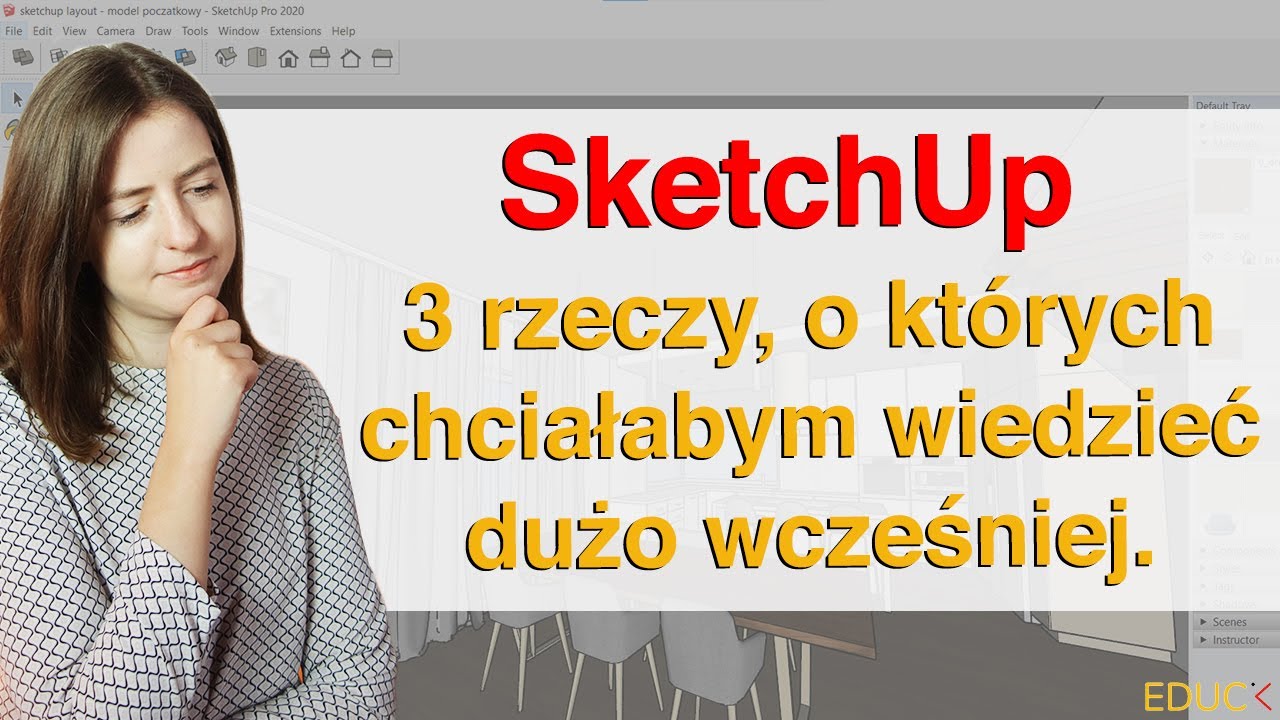Select the arrow Select tool

pos(15,99)
